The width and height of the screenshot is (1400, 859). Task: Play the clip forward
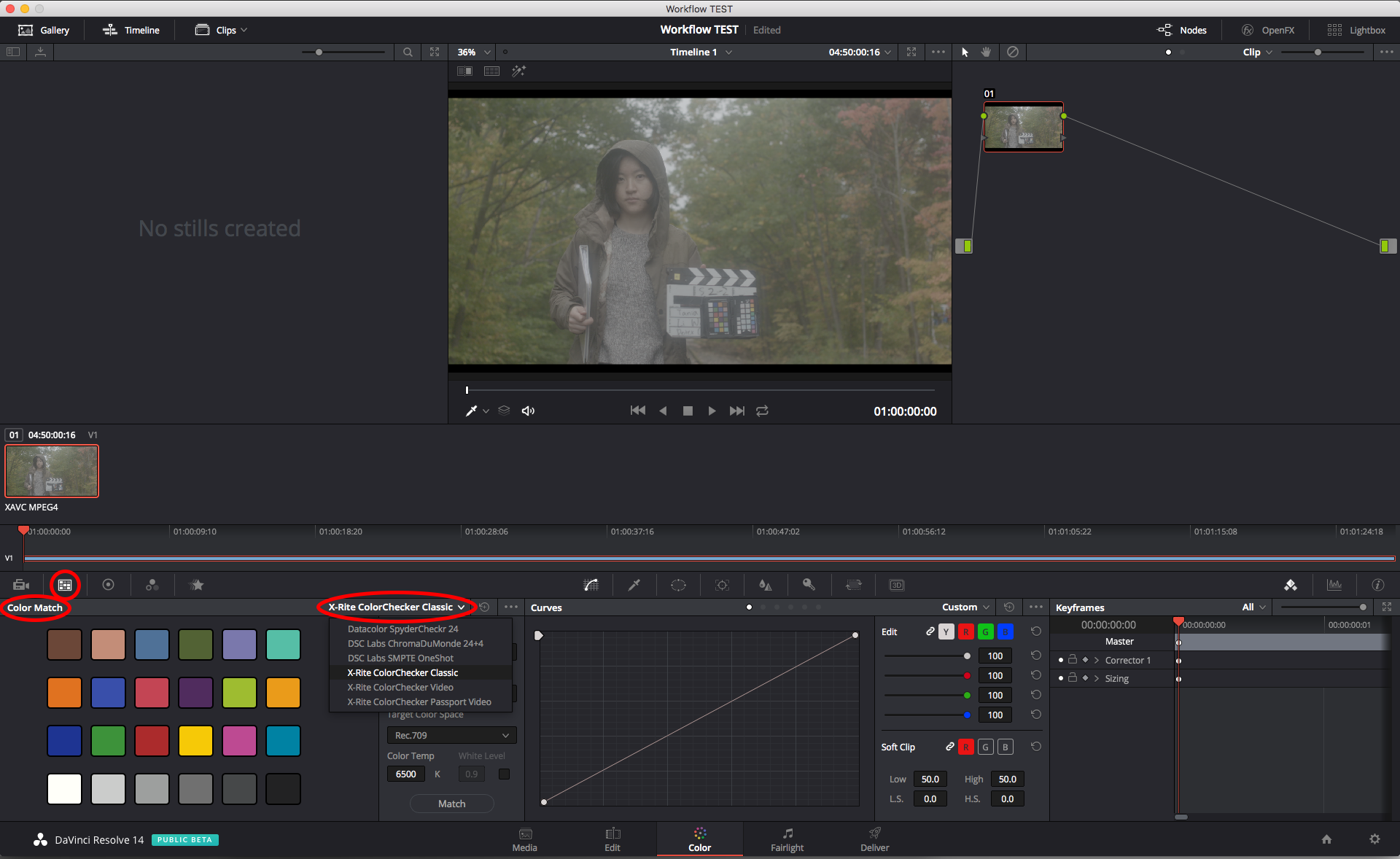(x=712, y=411)
